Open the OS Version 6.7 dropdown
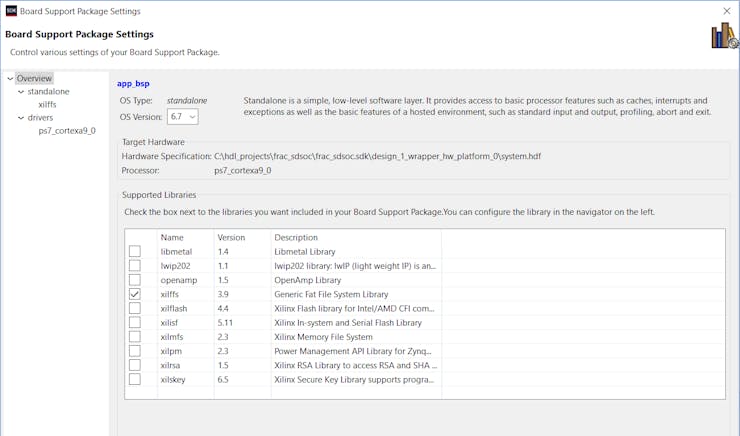The height and width of the screenshot is (436, 740). tap(183, 117)
